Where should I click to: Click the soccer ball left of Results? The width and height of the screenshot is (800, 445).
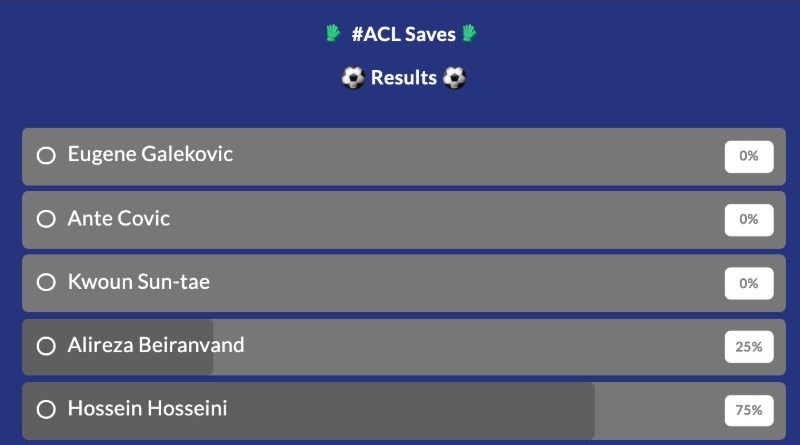(x=353, y=78)
